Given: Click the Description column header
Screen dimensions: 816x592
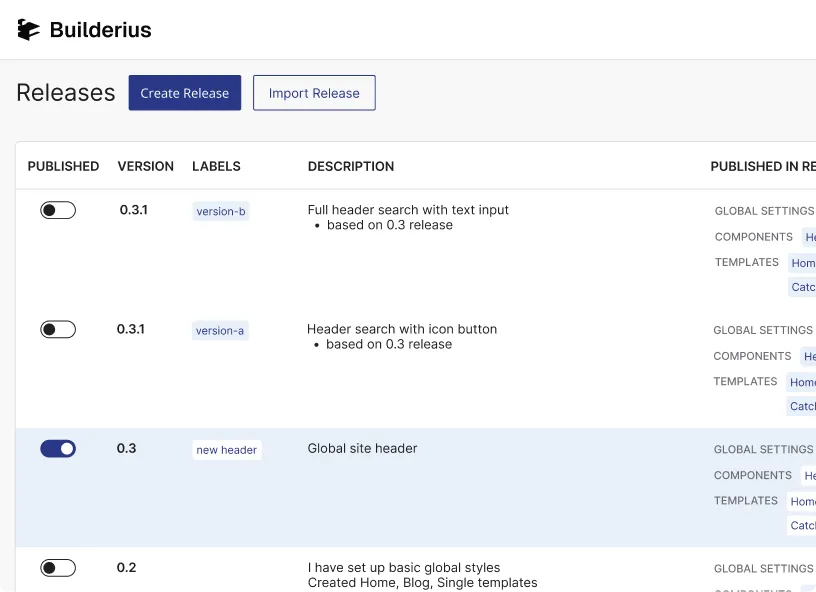Looking at the screenshot, I should click(x=351, y=166).
